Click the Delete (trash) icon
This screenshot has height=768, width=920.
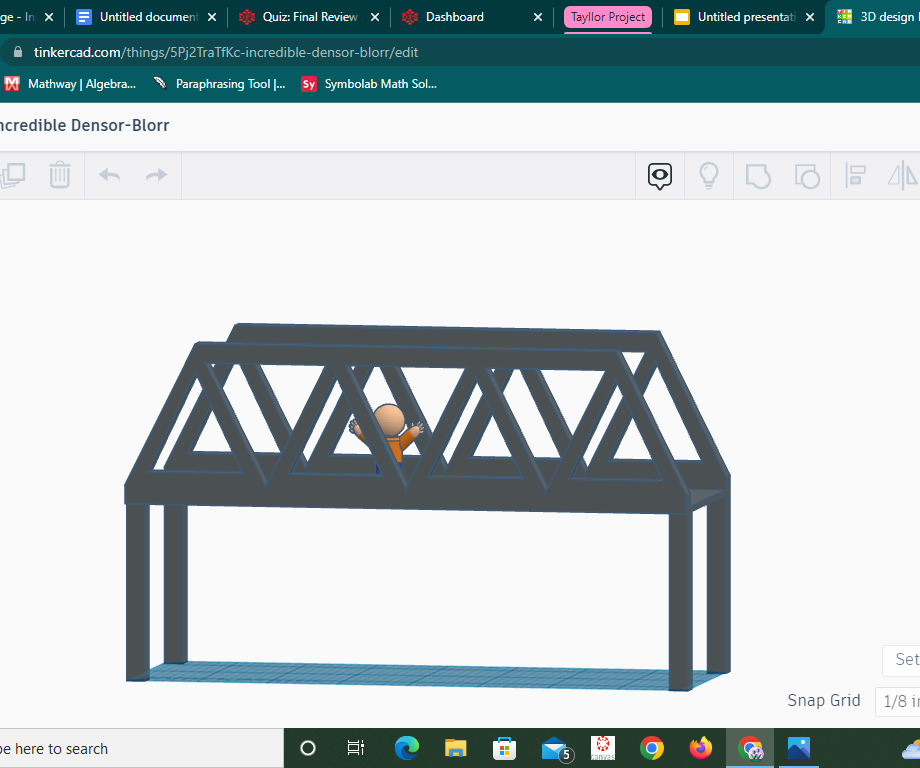coord(59,175)
